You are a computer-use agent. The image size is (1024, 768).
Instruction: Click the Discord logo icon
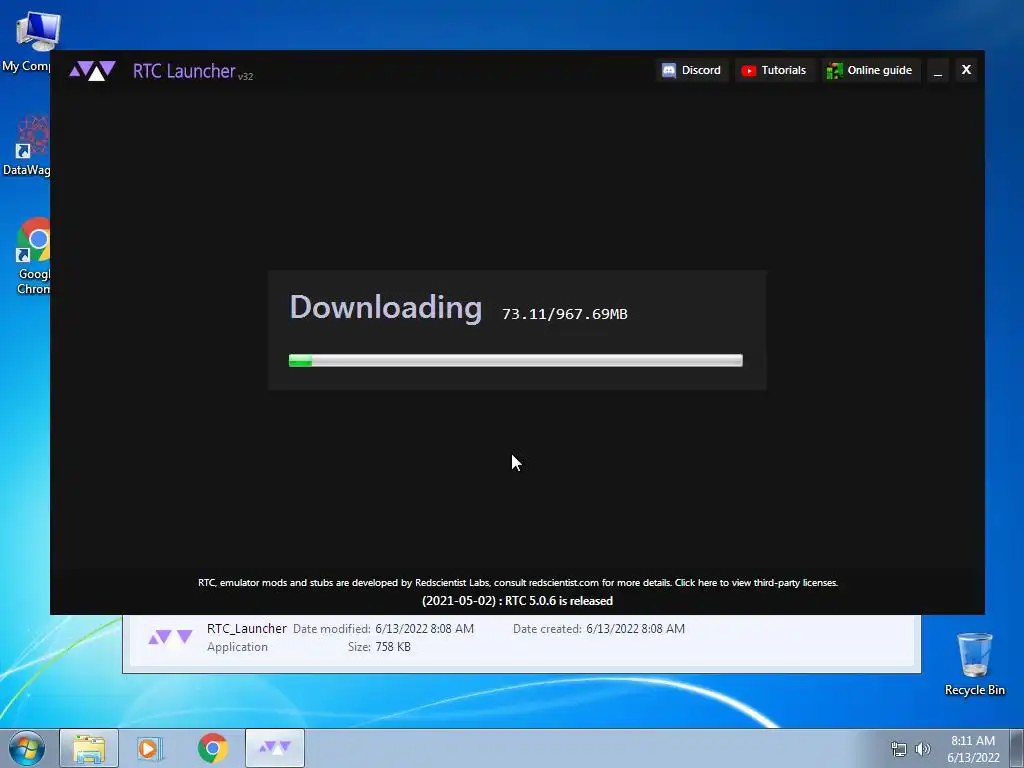point(669,71)
